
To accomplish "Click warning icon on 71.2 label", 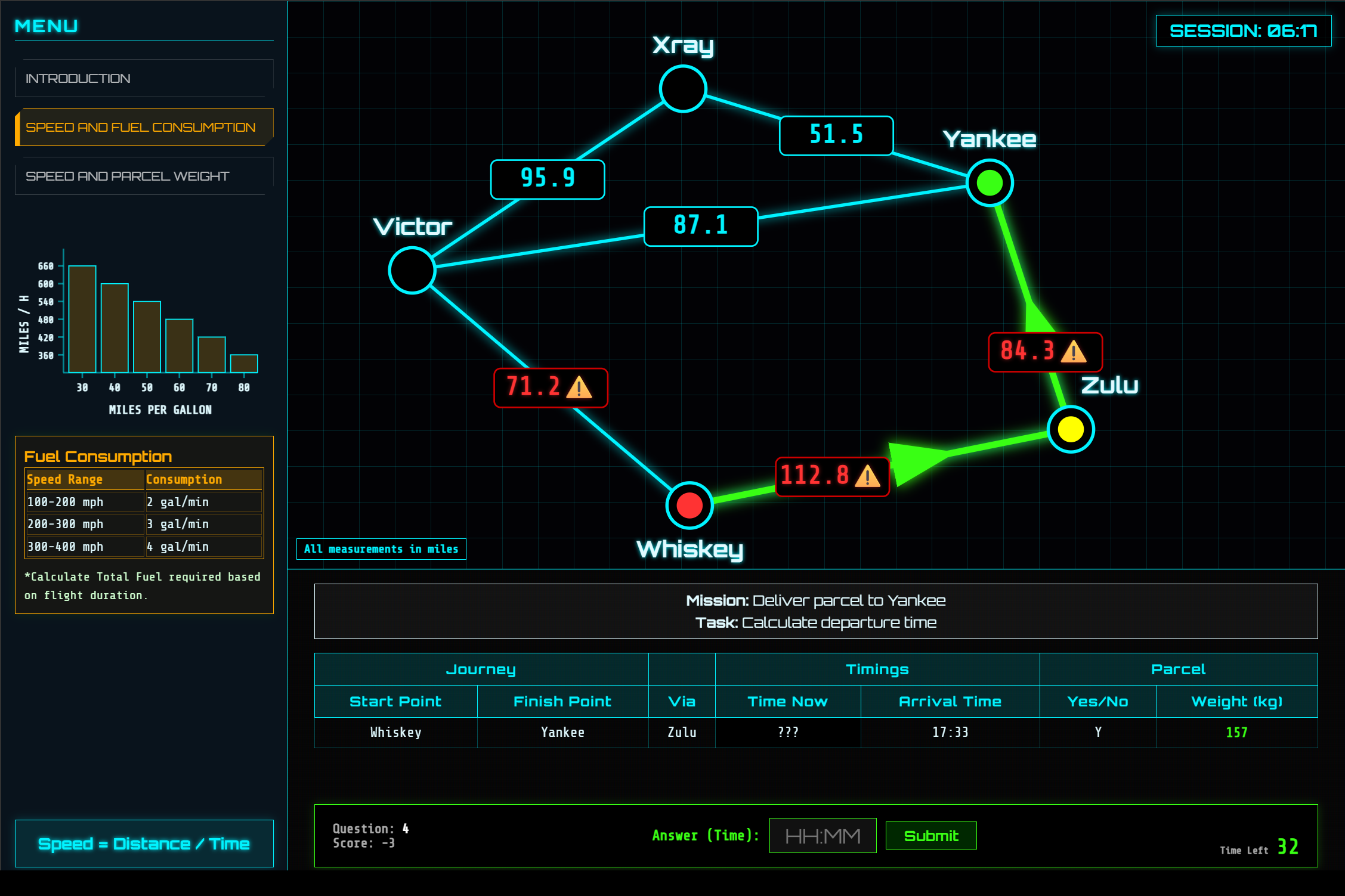I will pyautogui.click(x=579, y=387).
